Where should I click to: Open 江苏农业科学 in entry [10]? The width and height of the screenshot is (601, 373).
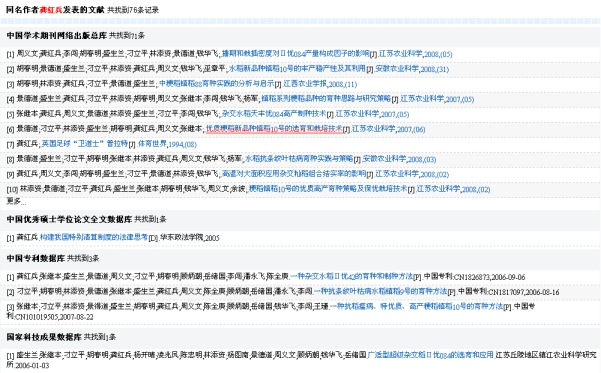coord(438,189)
